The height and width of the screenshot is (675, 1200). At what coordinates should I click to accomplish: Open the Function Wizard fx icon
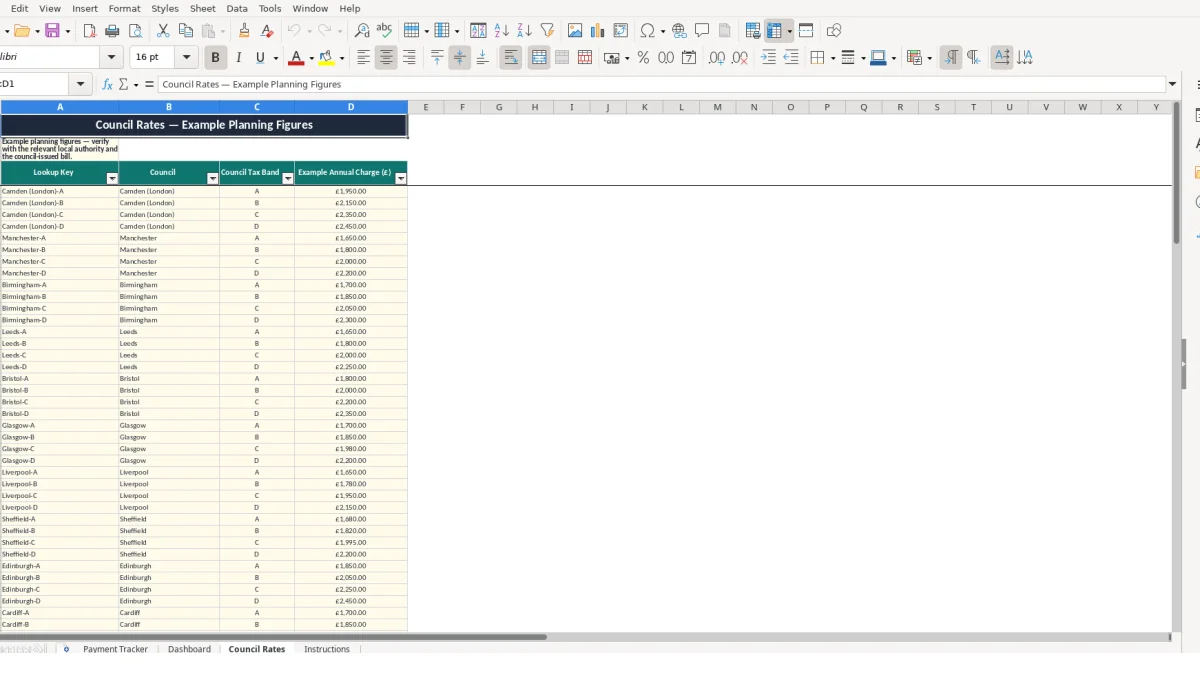point(107,85)
